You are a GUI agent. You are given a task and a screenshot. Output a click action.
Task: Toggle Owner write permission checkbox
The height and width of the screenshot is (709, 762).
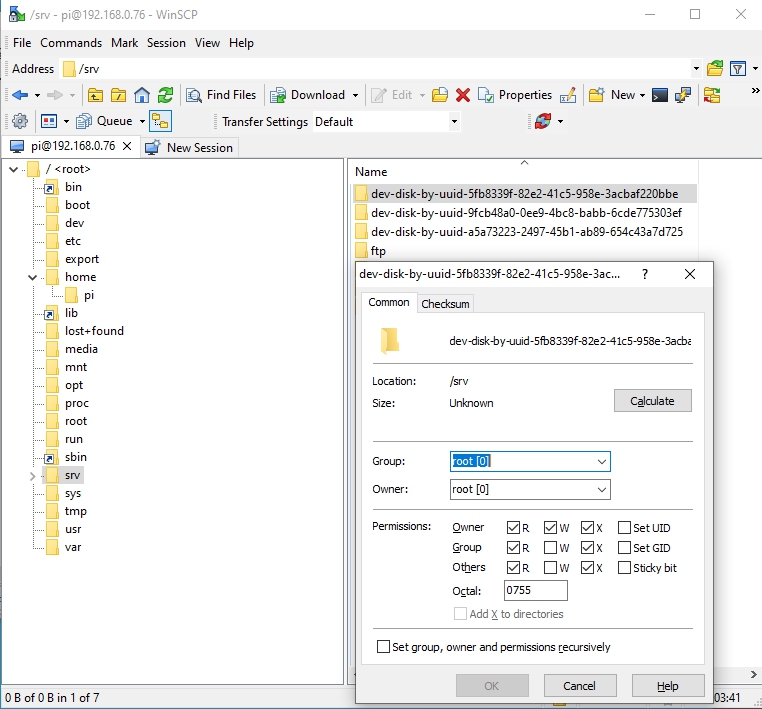coord(551,528)
